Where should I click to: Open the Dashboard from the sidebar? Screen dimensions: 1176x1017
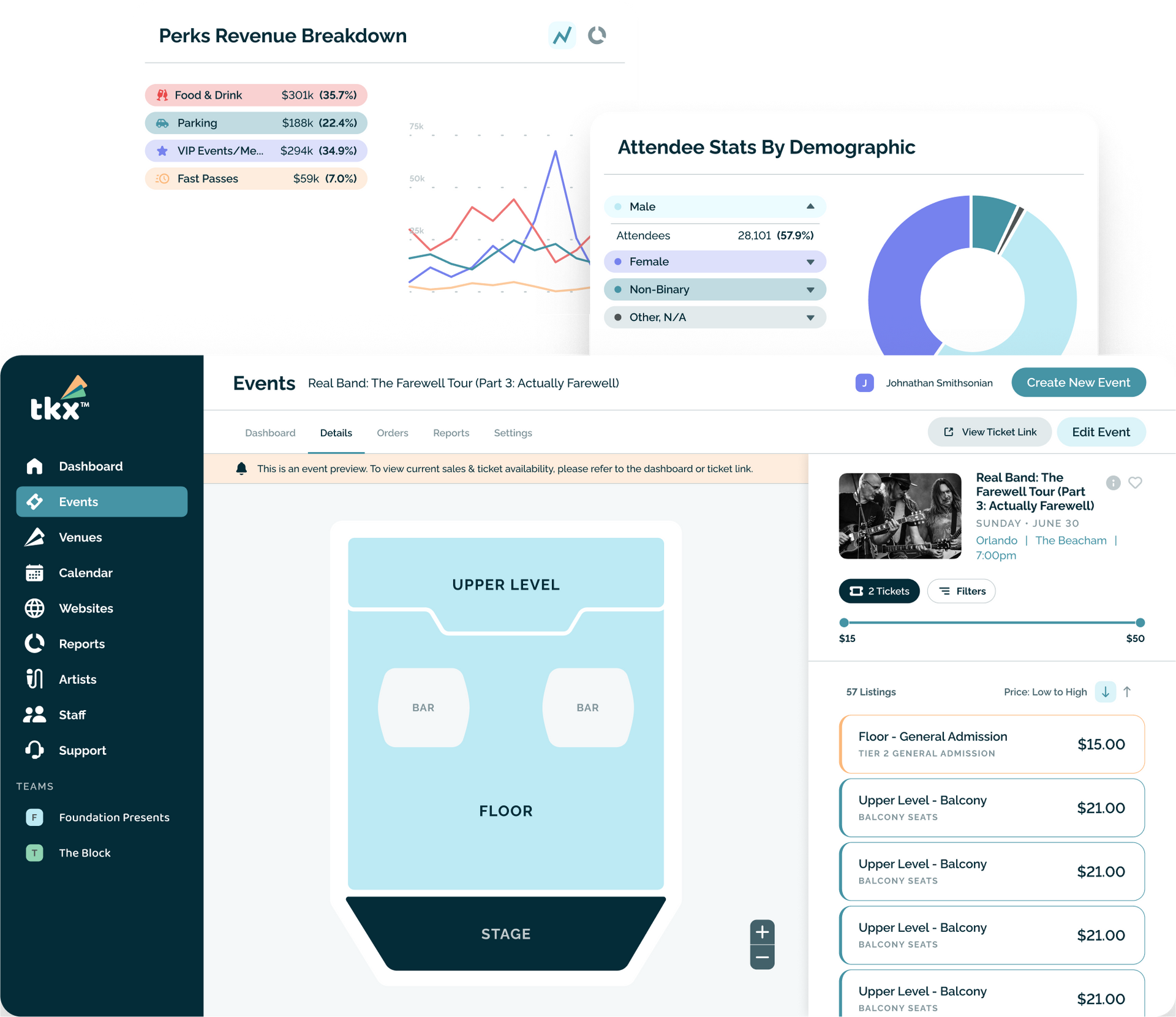pos(90,466)
